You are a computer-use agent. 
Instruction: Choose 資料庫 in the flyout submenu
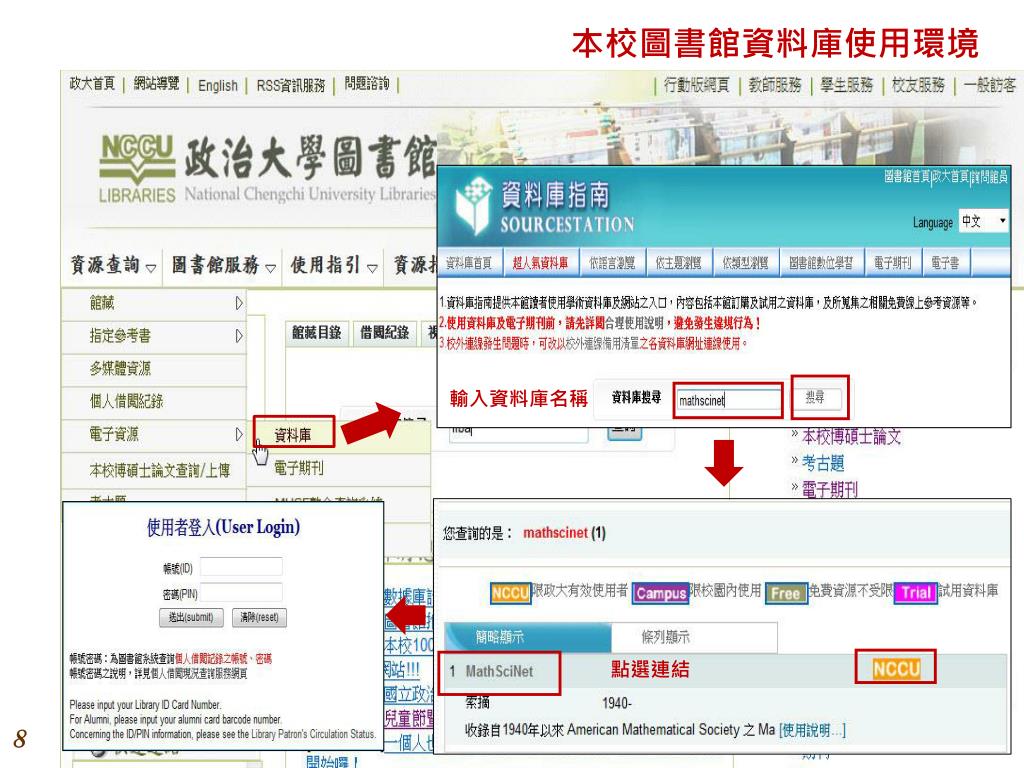pyautogui.click(x=293, y=434)
